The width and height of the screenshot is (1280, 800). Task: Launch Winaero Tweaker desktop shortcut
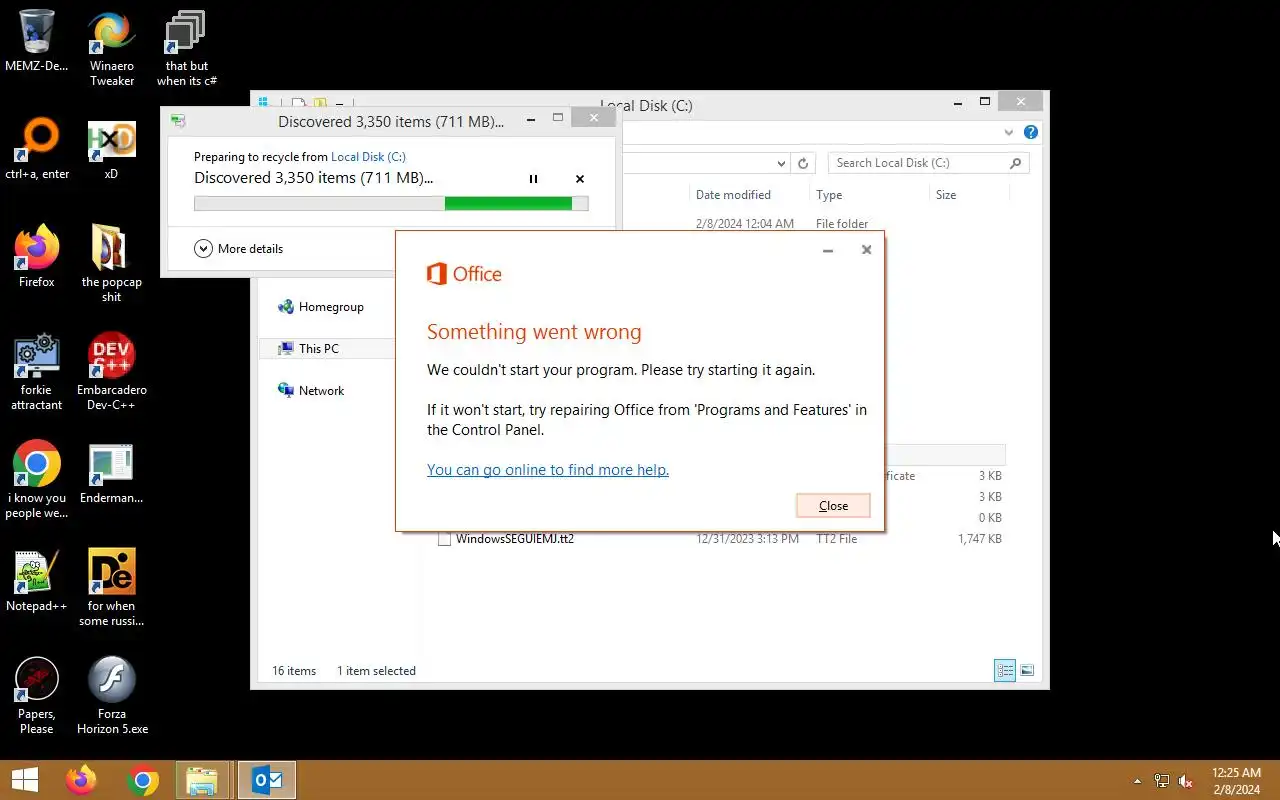[x=112, y=49]
